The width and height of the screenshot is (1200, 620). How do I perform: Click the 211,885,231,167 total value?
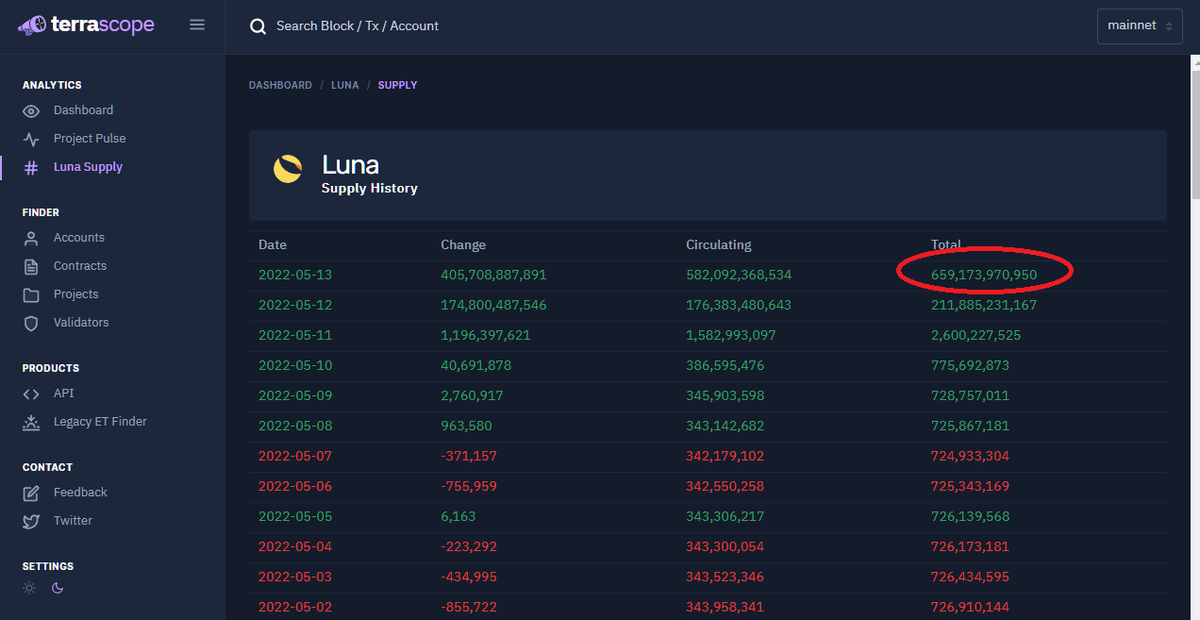coord(984,305)
